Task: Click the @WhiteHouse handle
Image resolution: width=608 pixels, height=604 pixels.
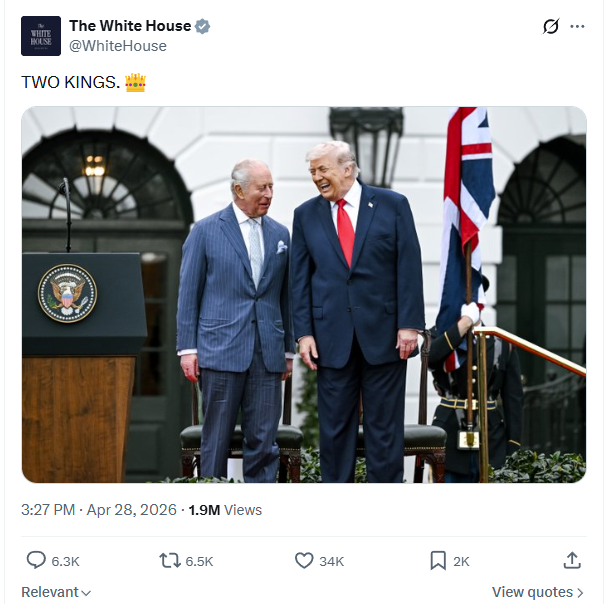Action: (x=118, y=46)
